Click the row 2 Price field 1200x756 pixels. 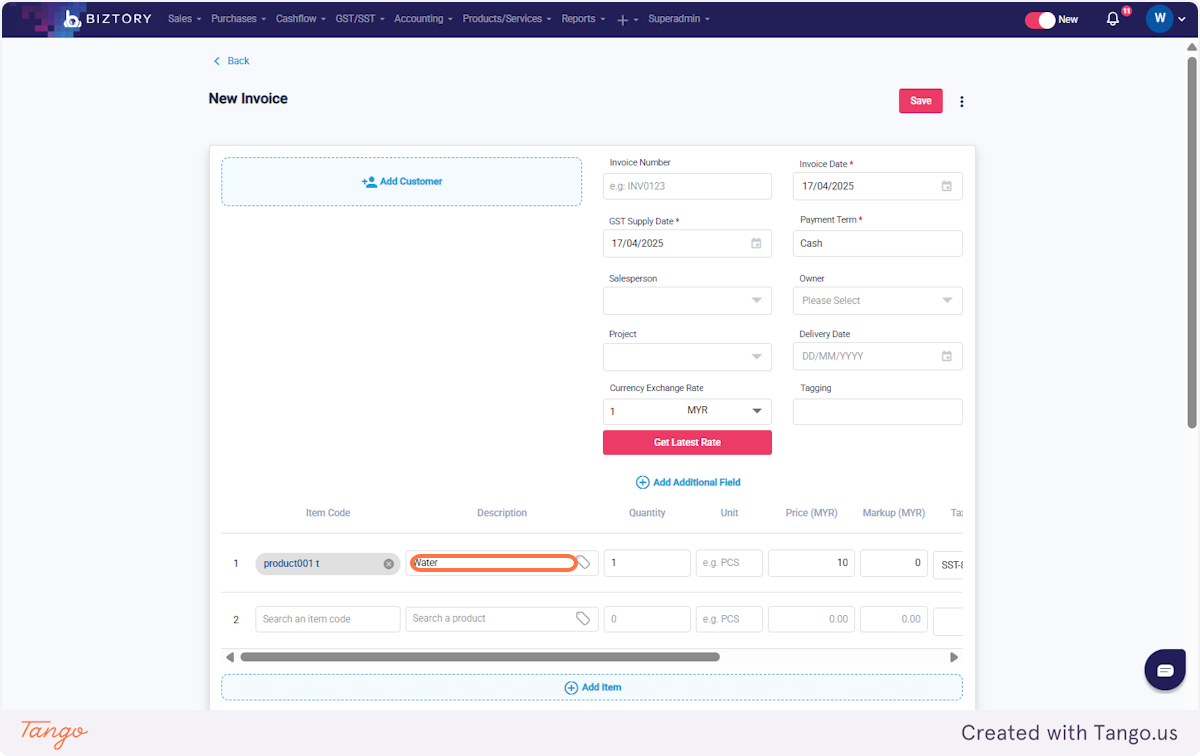point(811,619)
